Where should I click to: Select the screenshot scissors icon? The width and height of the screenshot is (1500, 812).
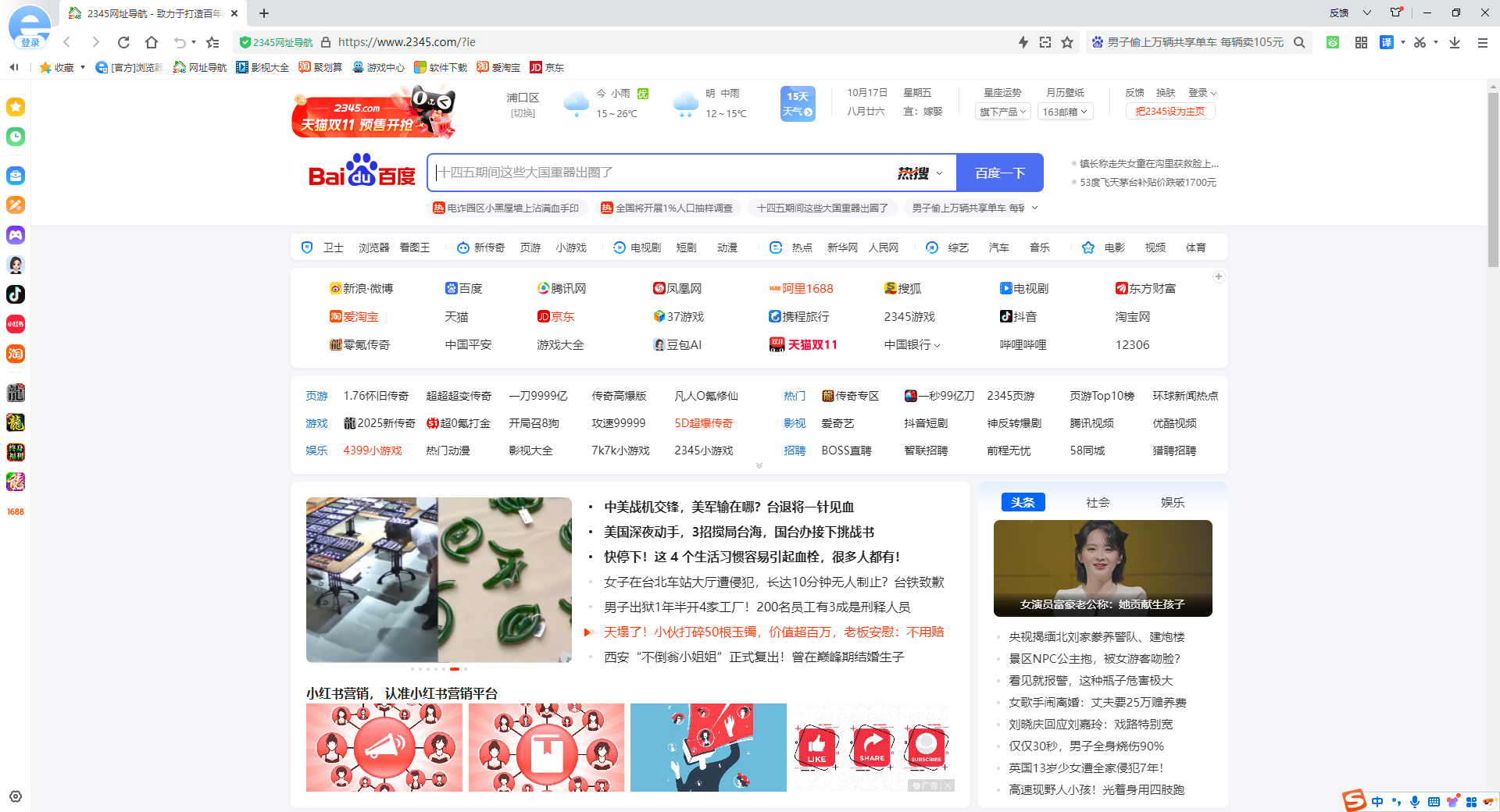(x=1421, y=42)
